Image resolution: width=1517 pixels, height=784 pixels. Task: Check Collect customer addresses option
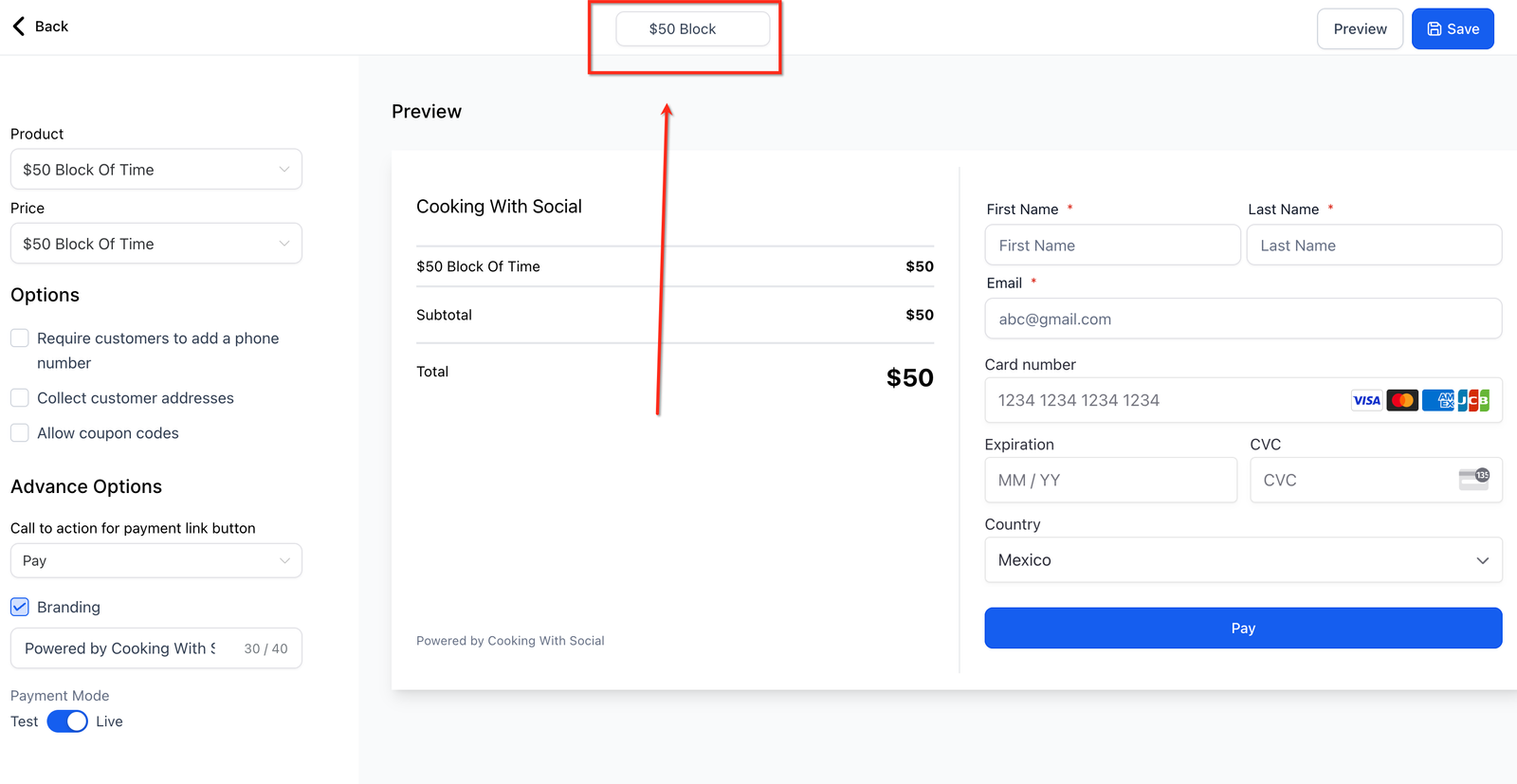[20, 398]
